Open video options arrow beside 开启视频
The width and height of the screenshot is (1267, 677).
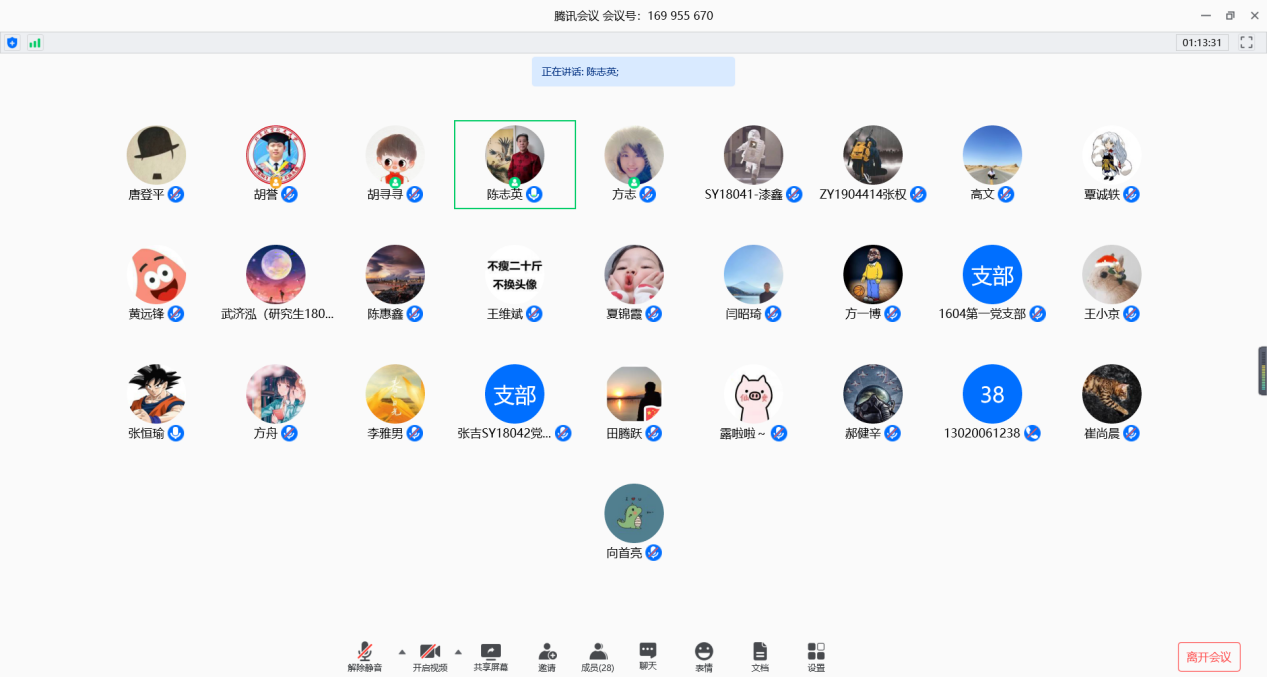(x=458, y=651)
